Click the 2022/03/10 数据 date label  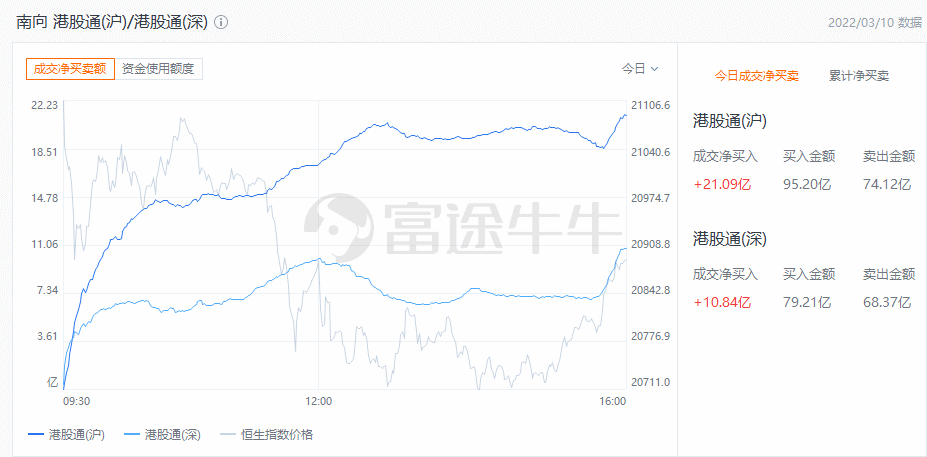click(x=875, y=22)
